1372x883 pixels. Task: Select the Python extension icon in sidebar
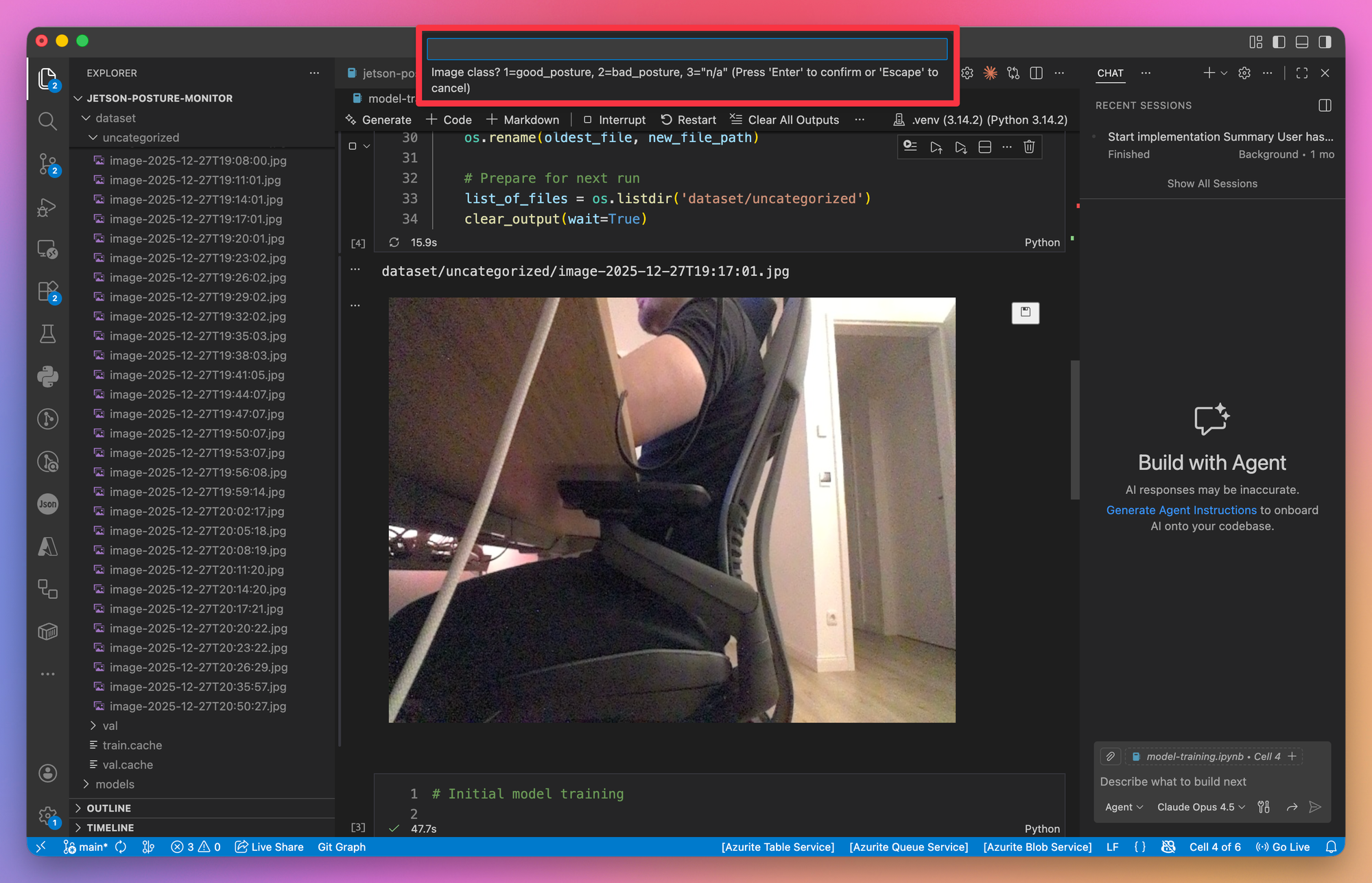[47, 376]
